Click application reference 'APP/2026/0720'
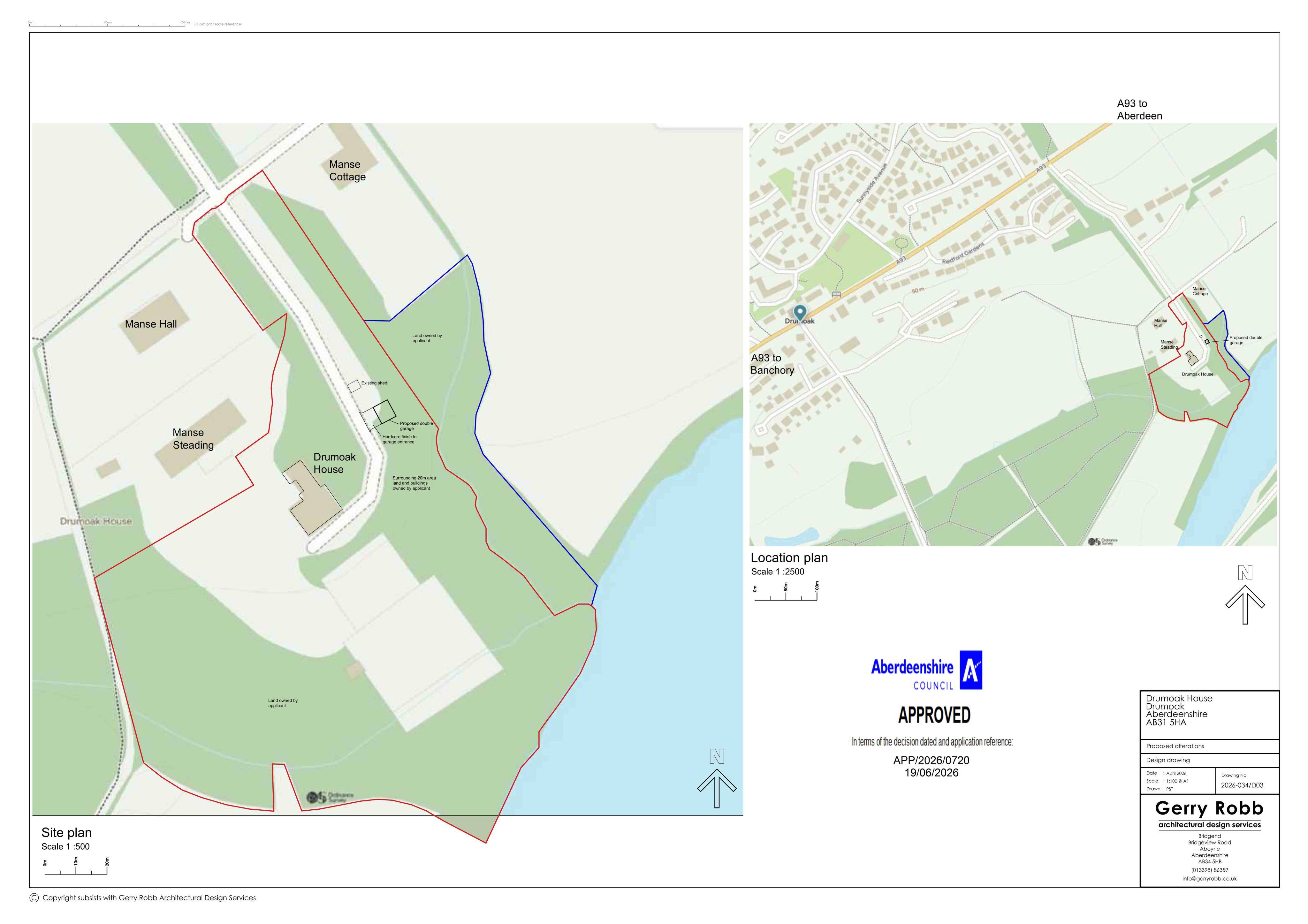The height and width of the screenshot is (924, 1308). 932,761
